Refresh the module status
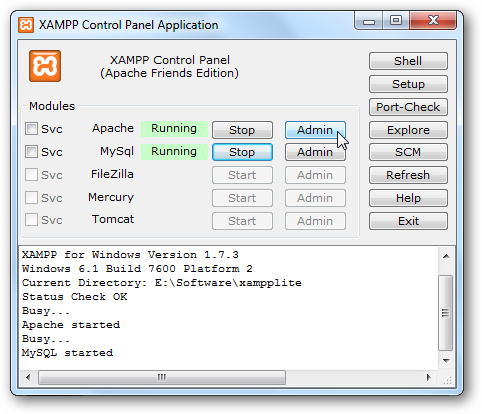Viewport: 482px width, 414px height. pyautogui.click(x=408, y=175)
